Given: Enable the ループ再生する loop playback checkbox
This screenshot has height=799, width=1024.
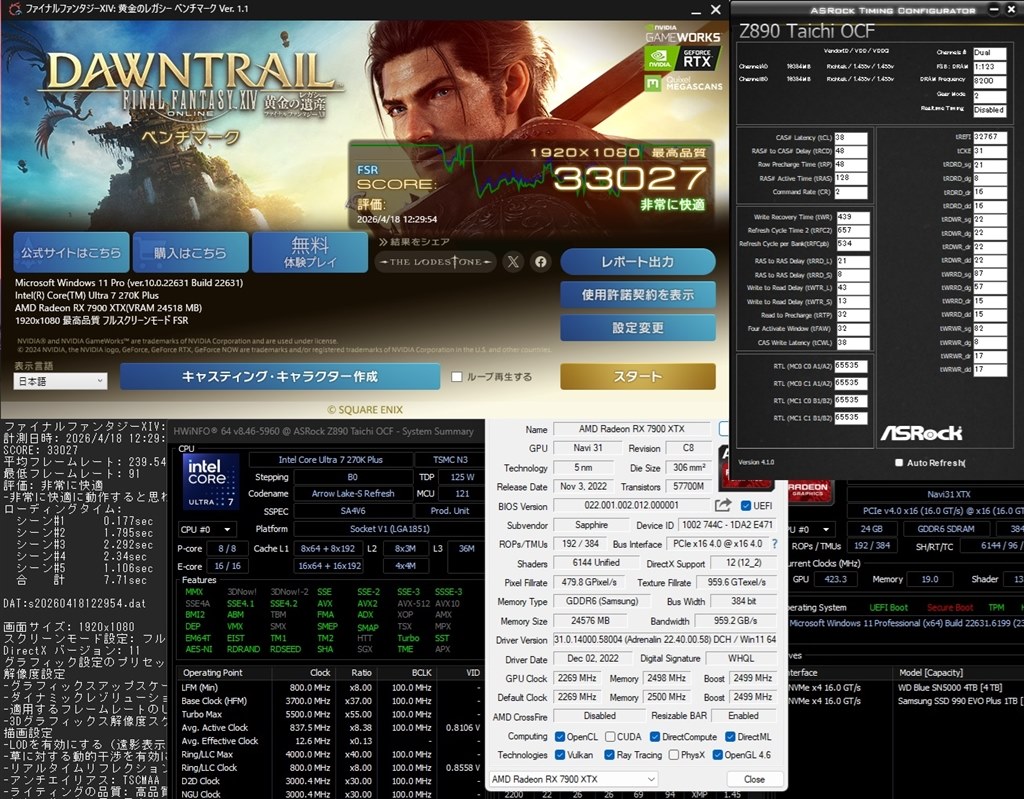Looking at the screenshot, I should point(456,377).
